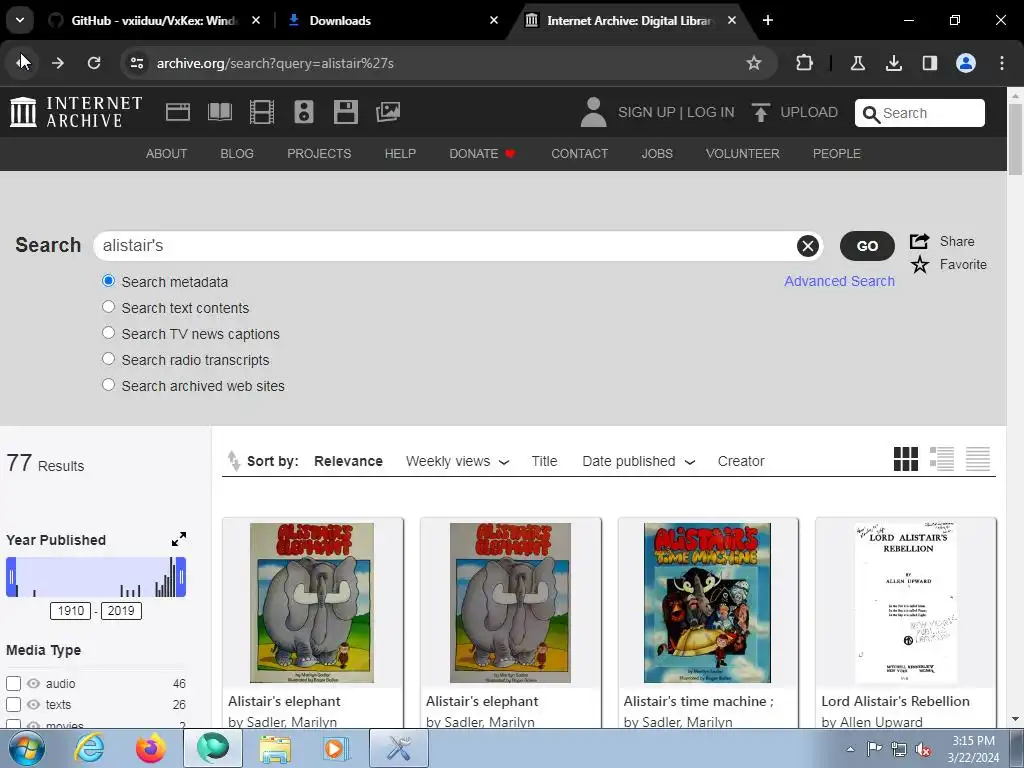Switch to compact list view
This screenshot has height=768, width=1024.
978,459
